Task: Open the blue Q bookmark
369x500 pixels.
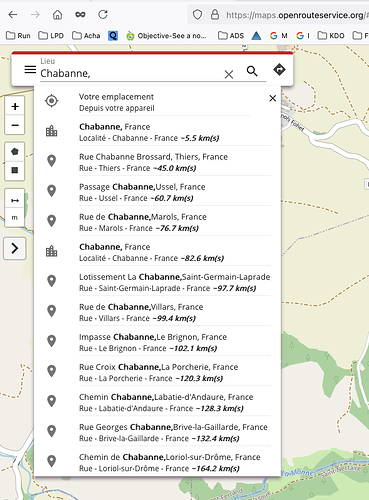Action: coord(113,35)
